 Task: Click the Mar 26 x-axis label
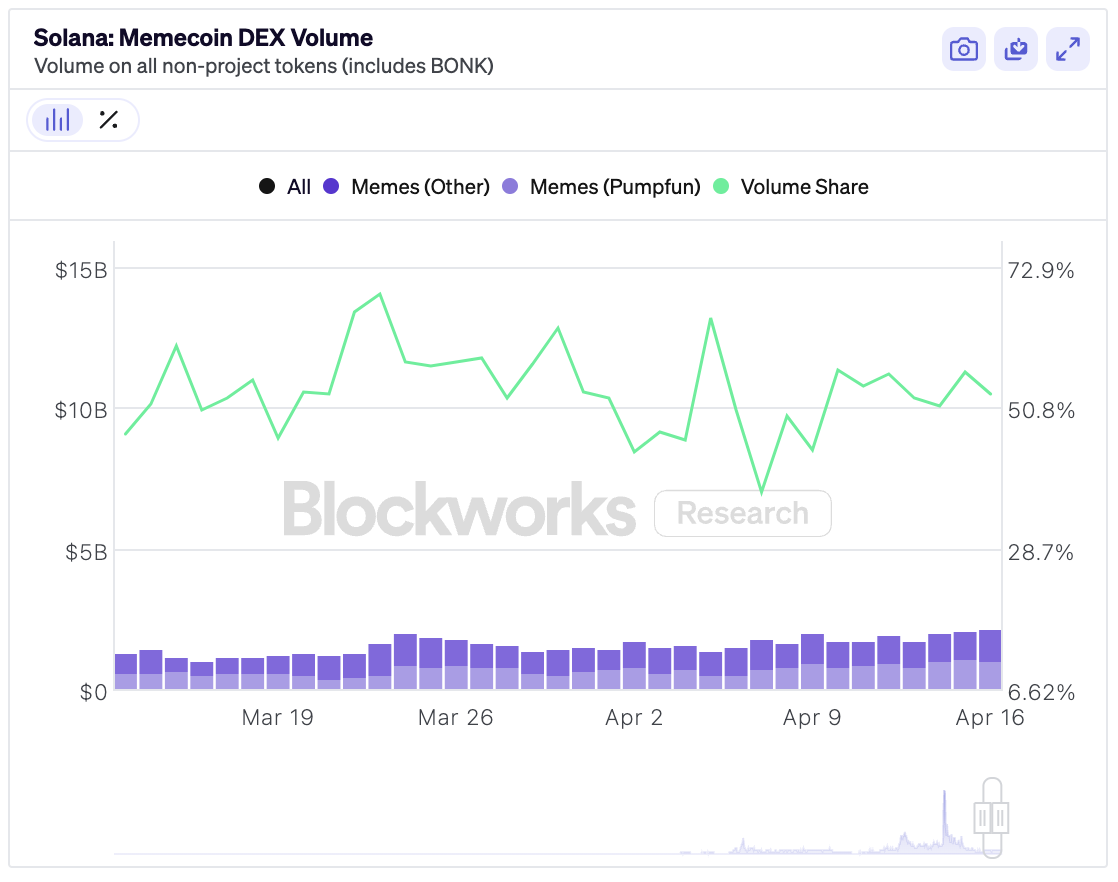(x=455, y=718)
